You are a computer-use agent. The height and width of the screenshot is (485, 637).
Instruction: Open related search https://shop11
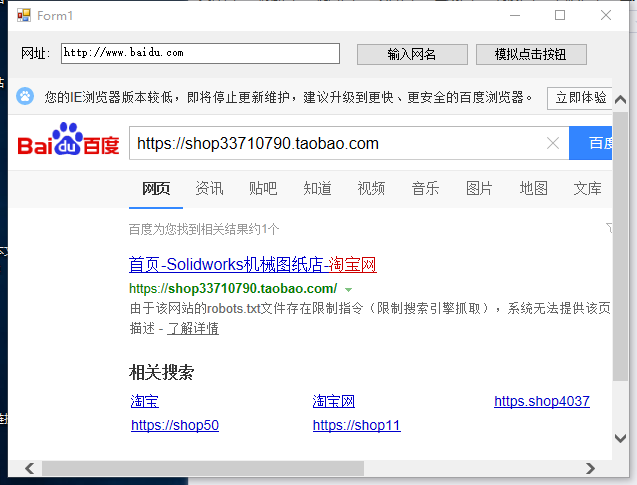click(x=357, y=425)
